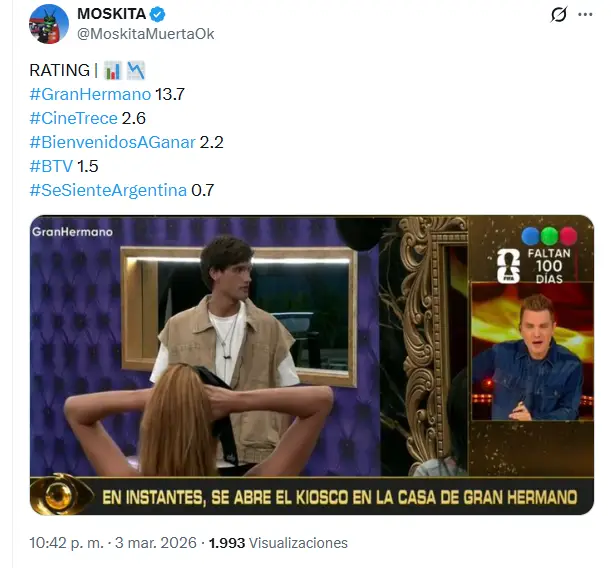The image size is (611, 568).
Task: Click the 3 mar. 2026 date
Action: pos(155,543)
